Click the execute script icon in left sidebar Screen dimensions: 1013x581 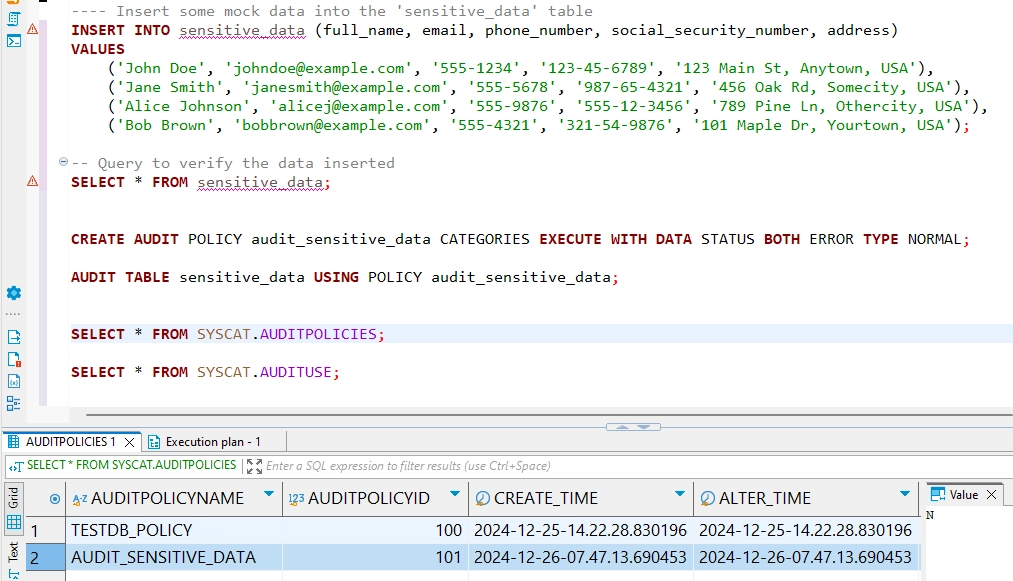[14, 19]
